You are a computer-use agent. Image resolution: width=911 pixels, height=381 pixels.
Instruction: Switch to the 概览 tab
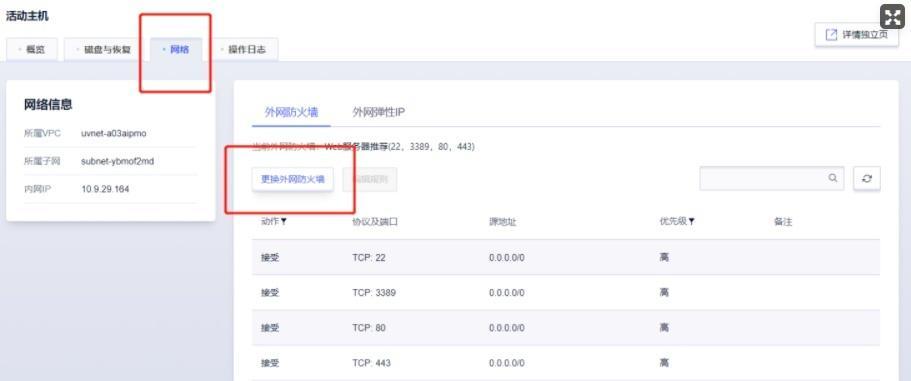pos(32,49)
